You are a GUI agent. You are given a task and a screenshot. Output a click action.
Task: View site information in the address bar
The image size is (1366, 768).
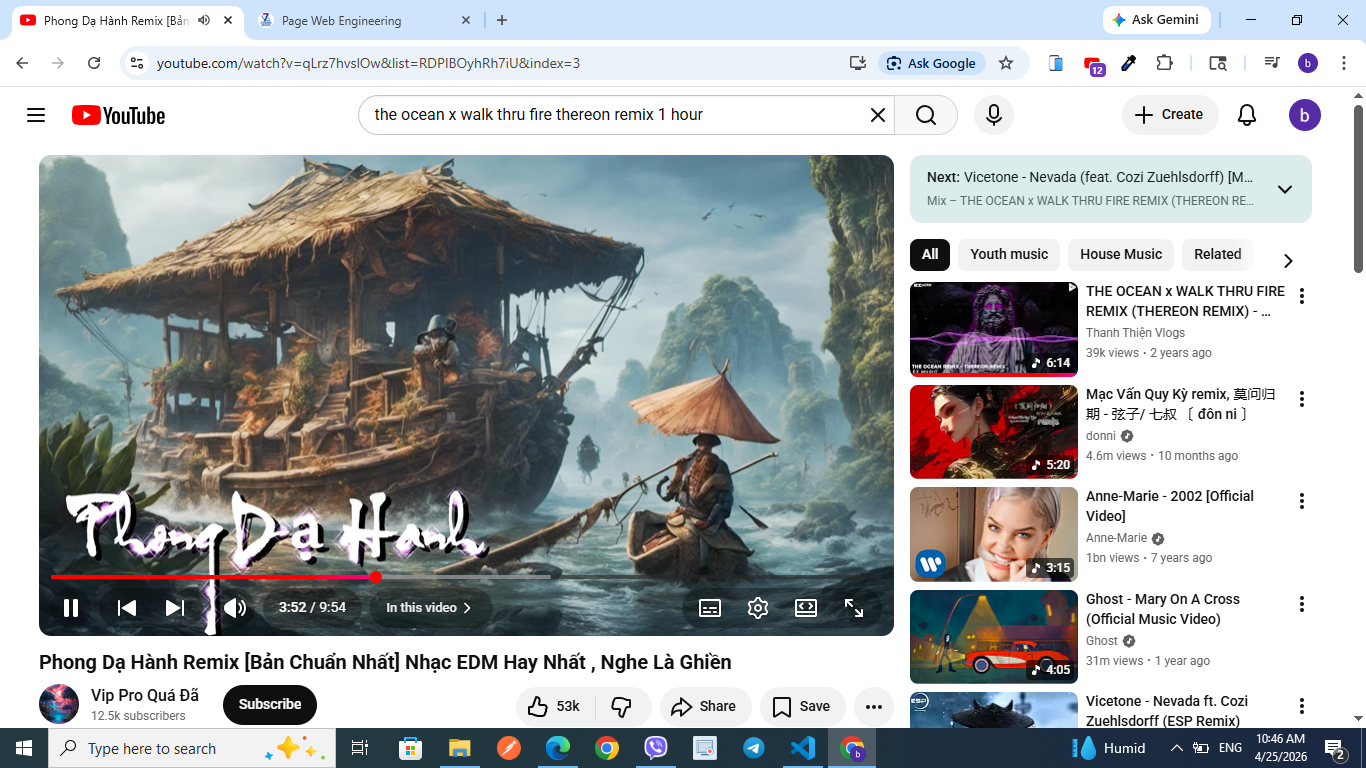click(137, 63)
